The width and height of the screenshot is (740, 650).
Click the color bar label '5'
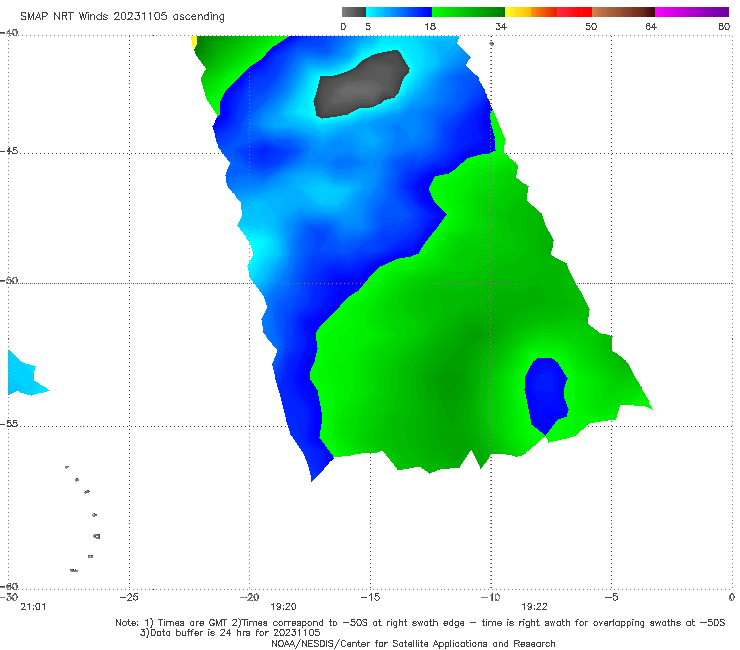pyautogui.click(x=368, y=26)
